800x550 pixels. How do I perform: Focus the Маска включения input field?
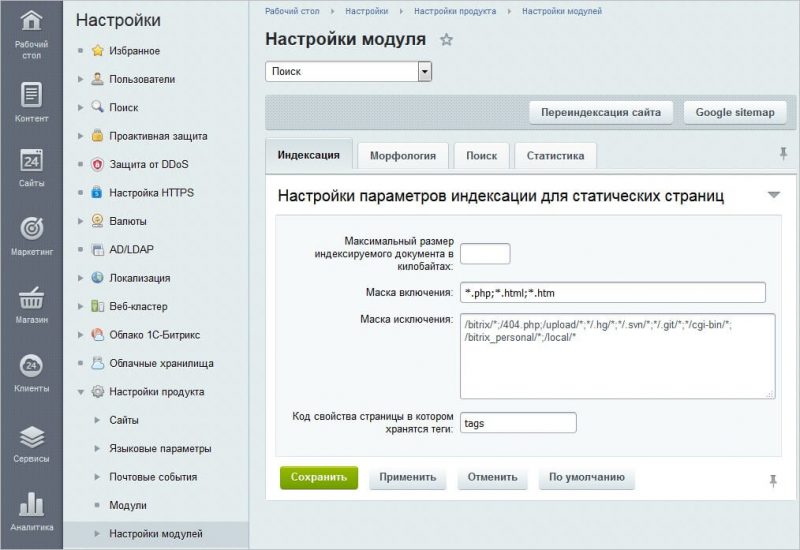[612, 292]
